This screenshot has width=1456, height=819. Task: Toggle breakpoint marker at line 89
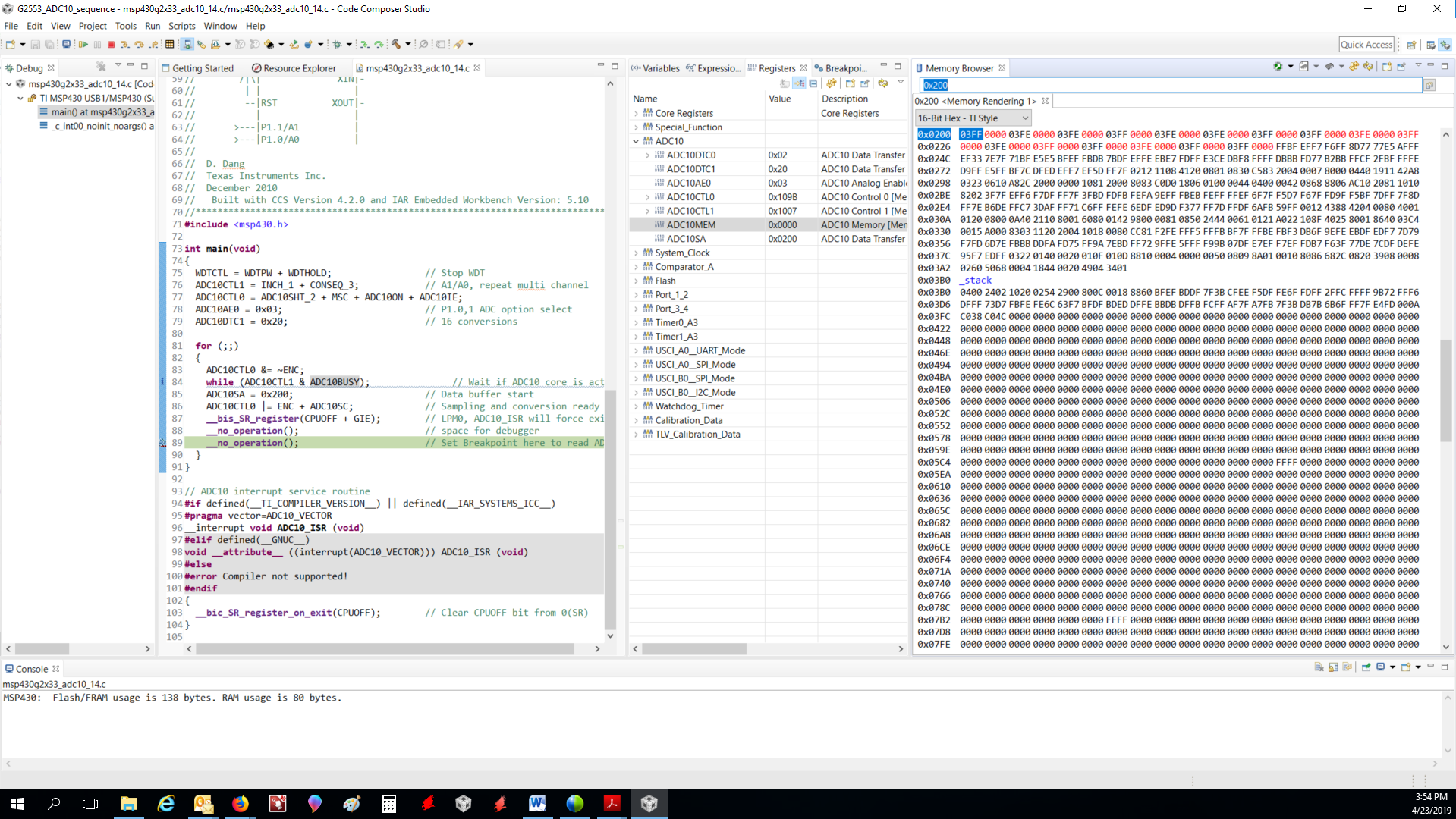pos(162,443)
